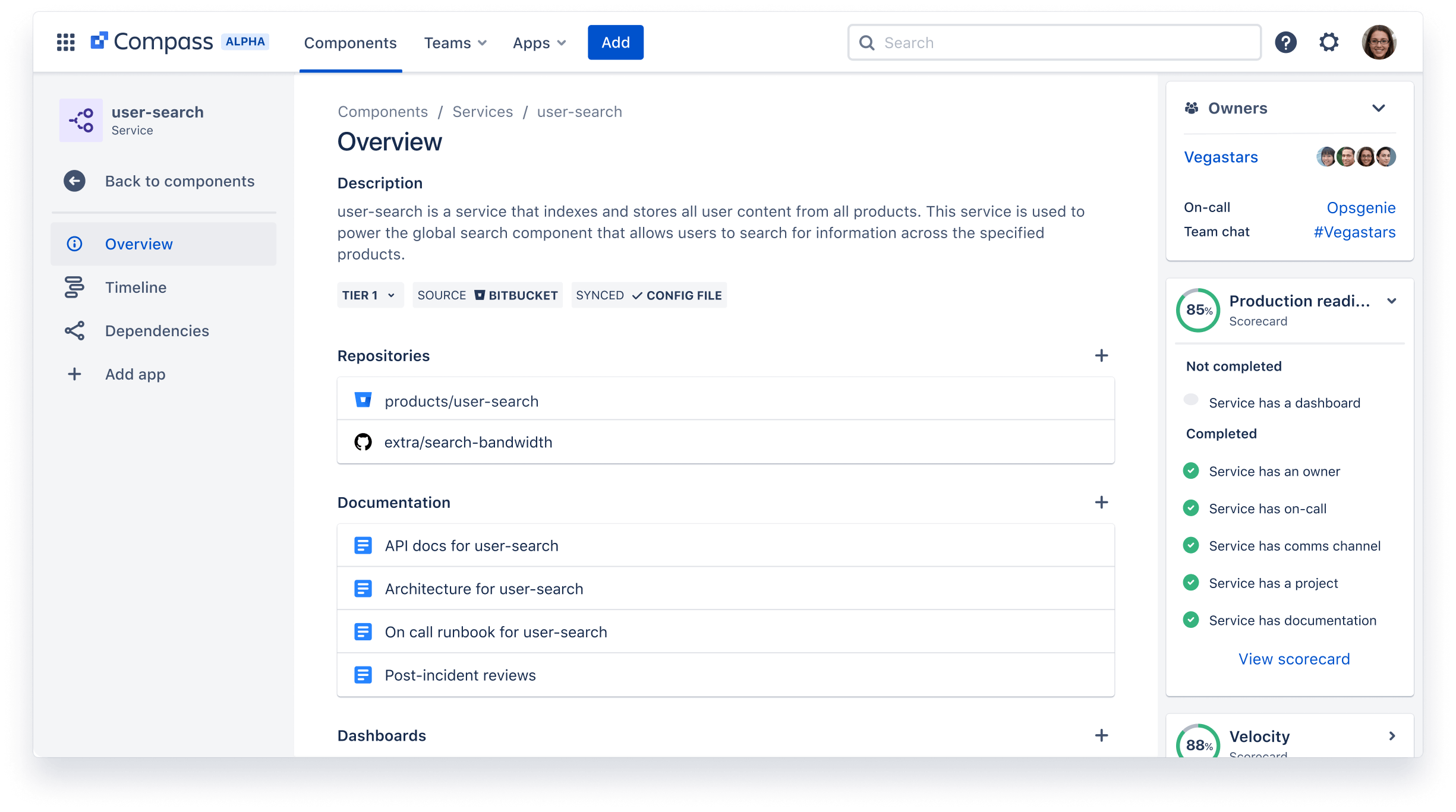Screen dimensions: 1456x812
Task: Click the 85% production readiness progress ring
Action: point(1198,310)
